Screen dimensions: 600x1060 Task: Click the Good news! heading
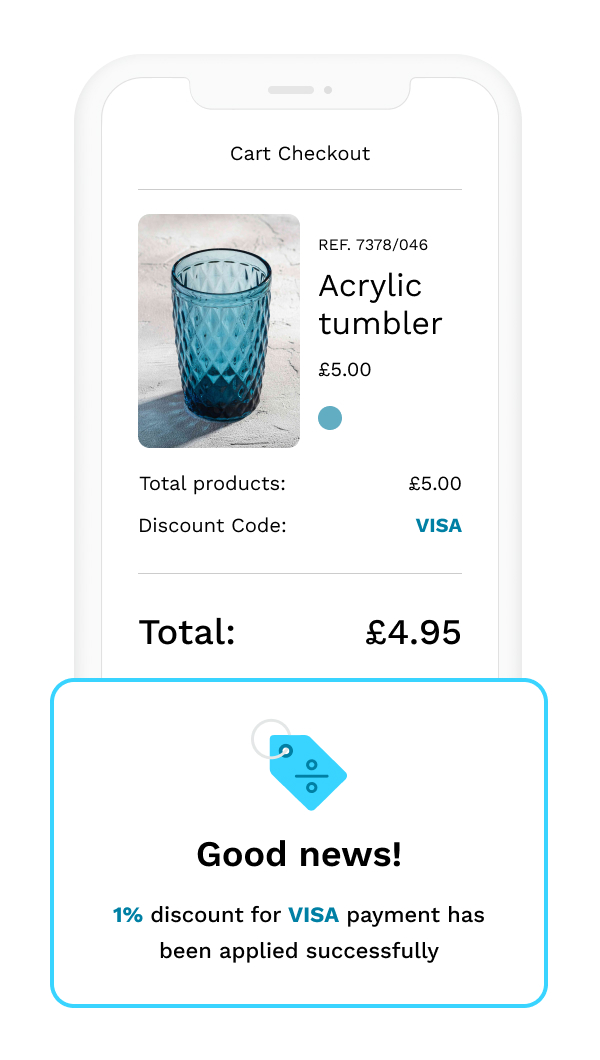coord(299,855)
